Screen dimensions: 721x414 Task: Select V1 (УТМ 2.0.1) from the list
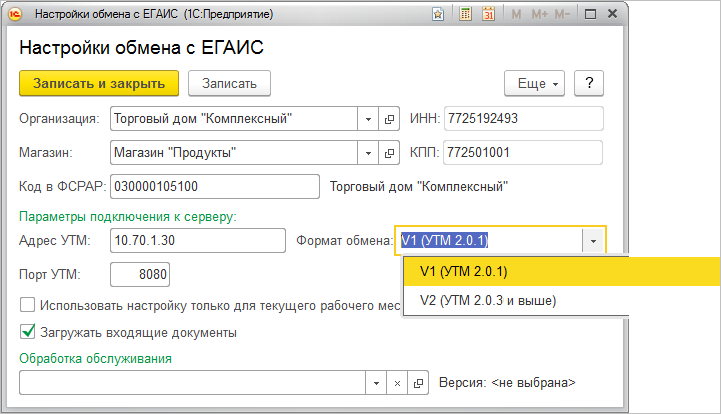pos(464,271)
